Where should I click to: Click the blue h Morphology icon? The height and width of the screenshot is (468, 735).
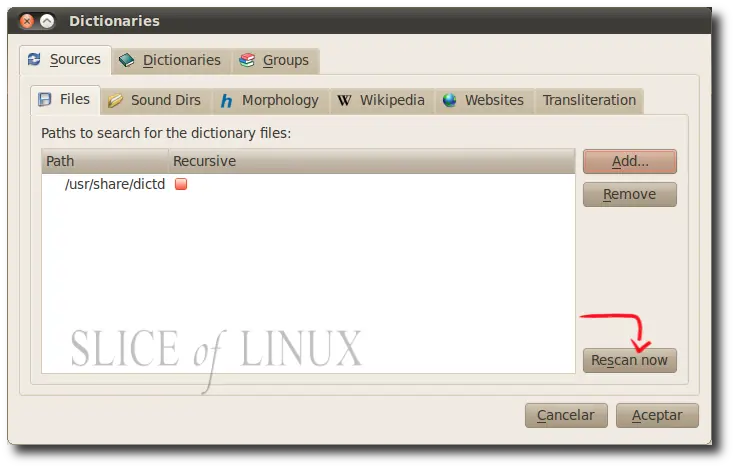point(226,100)
